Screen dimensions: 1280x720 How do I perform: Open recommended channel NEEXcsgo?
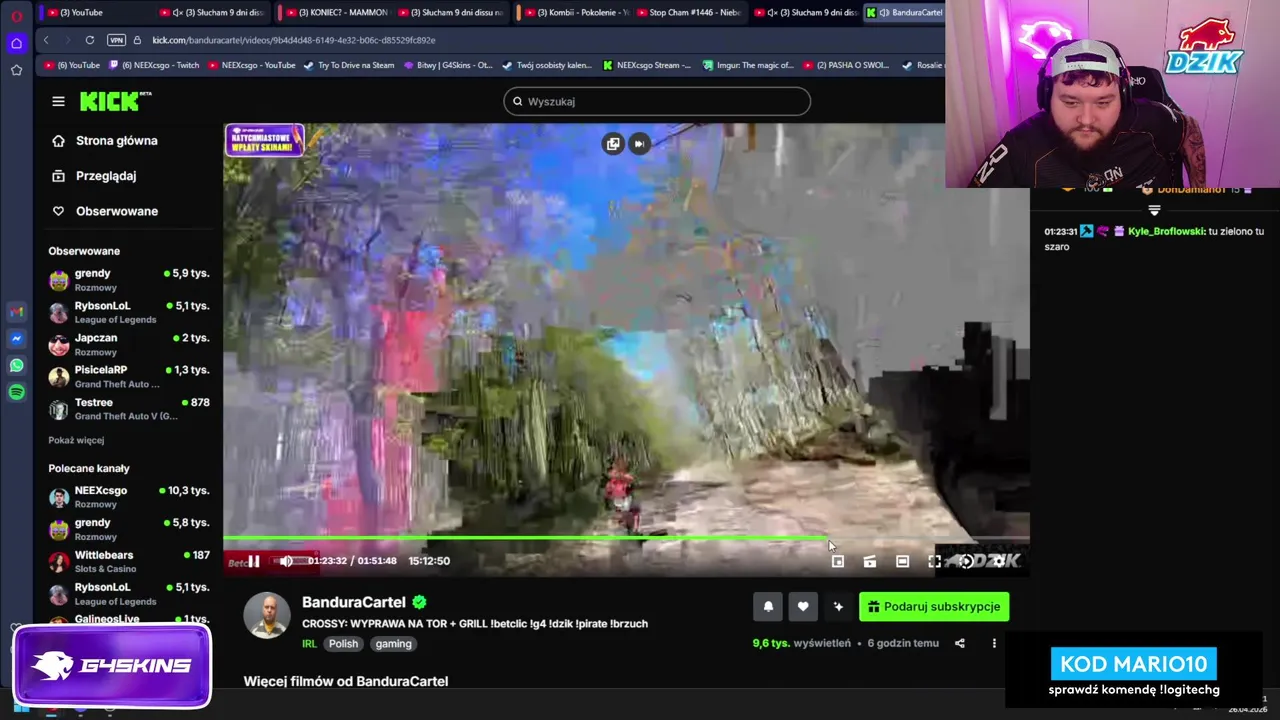coord(128,497)
